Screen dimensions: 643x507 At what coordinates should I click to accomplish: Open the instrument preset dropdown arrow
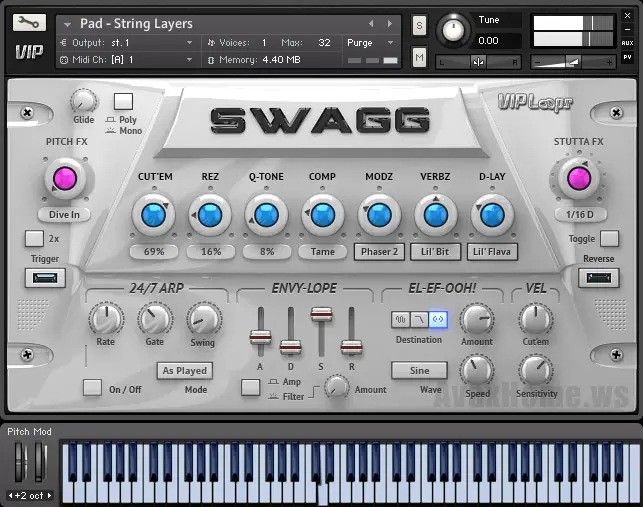[x=67, y=25]
